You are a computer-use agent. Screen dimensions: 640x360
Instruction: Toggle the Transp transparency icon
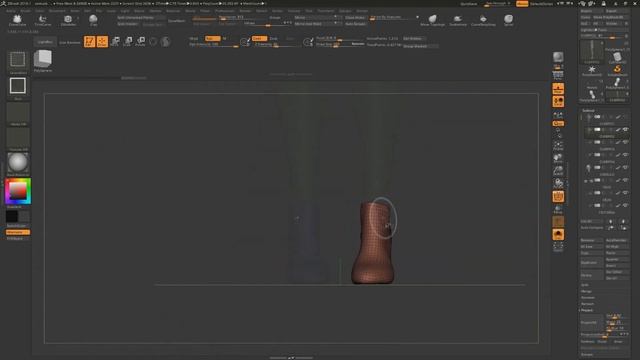tap(558, 209)
